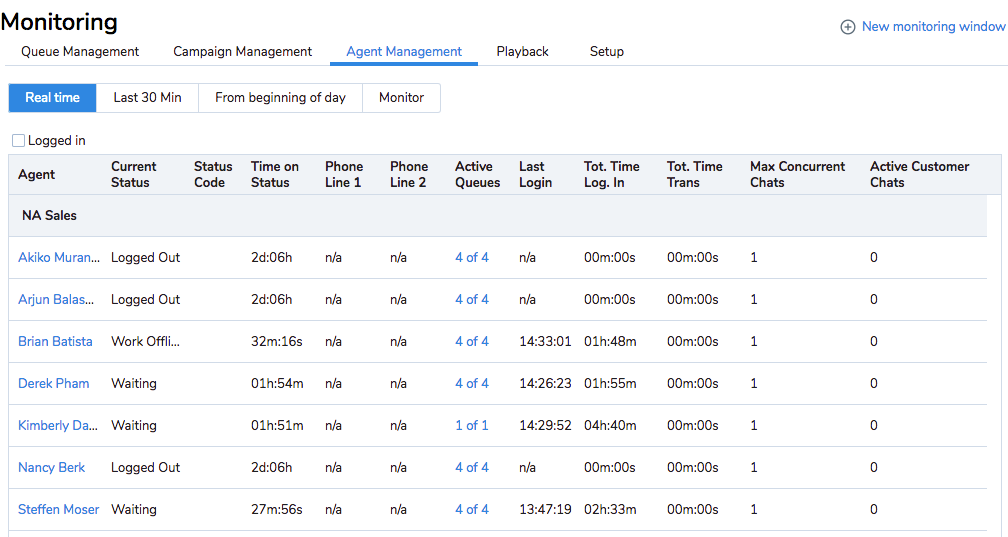Click Steffen Moser's total login time 02h:33m
Viewport: 1008px width, 537px height.
coord(610,509)
